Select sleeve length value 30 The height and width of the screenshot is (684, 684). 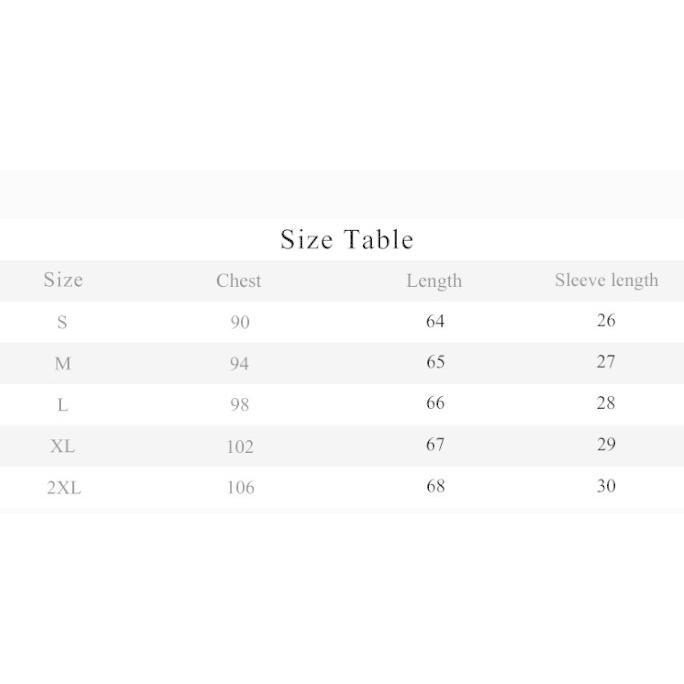[606, 486]
